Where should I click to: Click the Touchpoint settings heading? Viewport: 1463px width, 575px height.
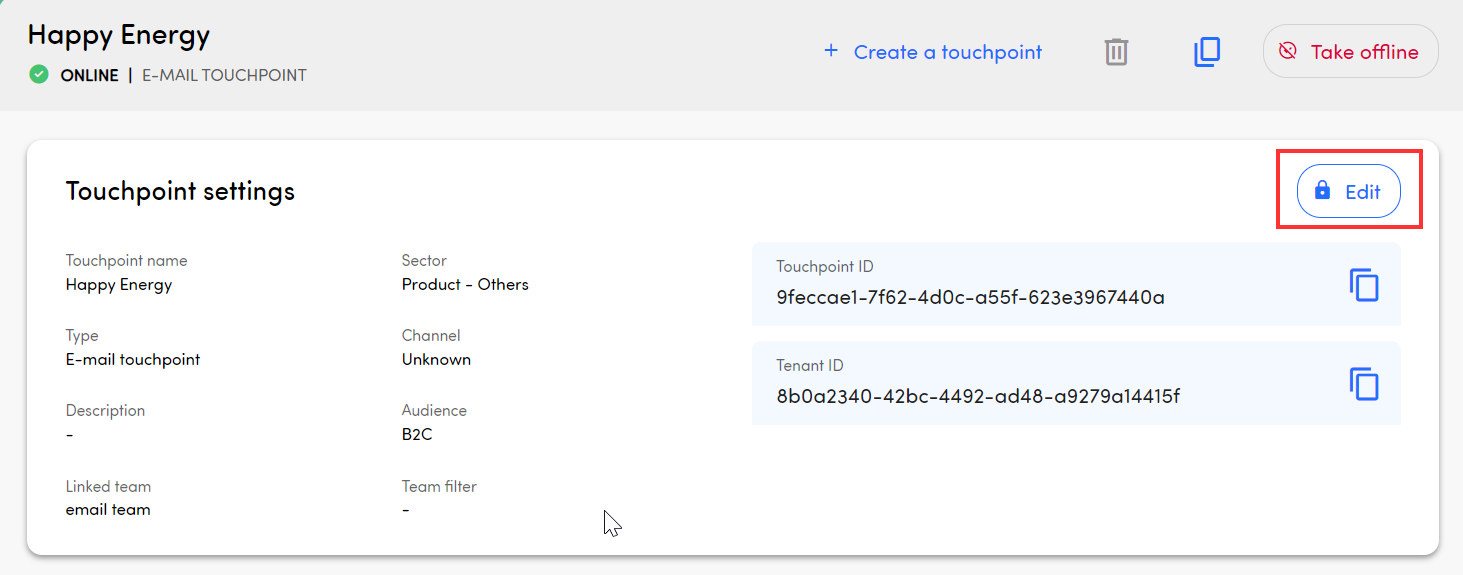180,191
